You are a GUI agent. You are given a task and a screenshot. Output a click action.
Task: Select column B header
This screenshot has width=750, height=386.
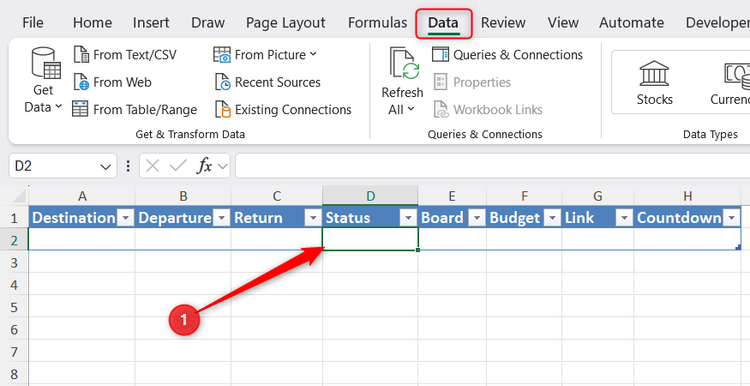click(x=183, y=196)
